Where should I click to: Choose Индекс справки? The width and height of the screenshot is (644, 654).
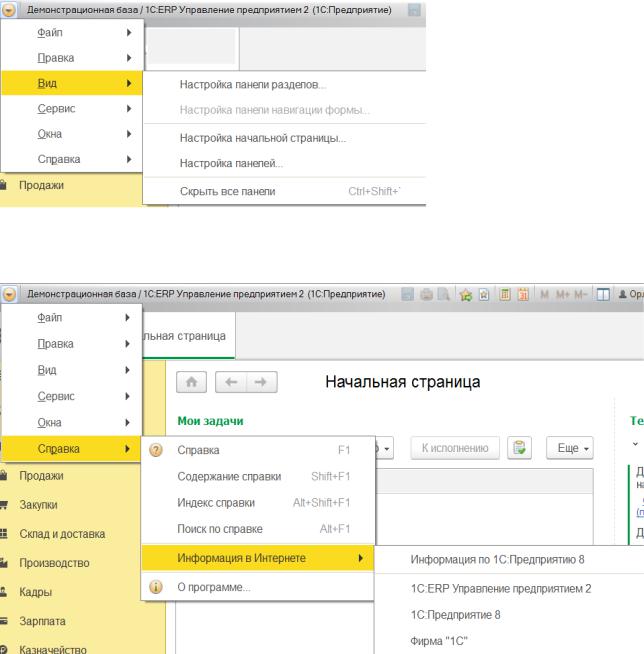(257, 503)
